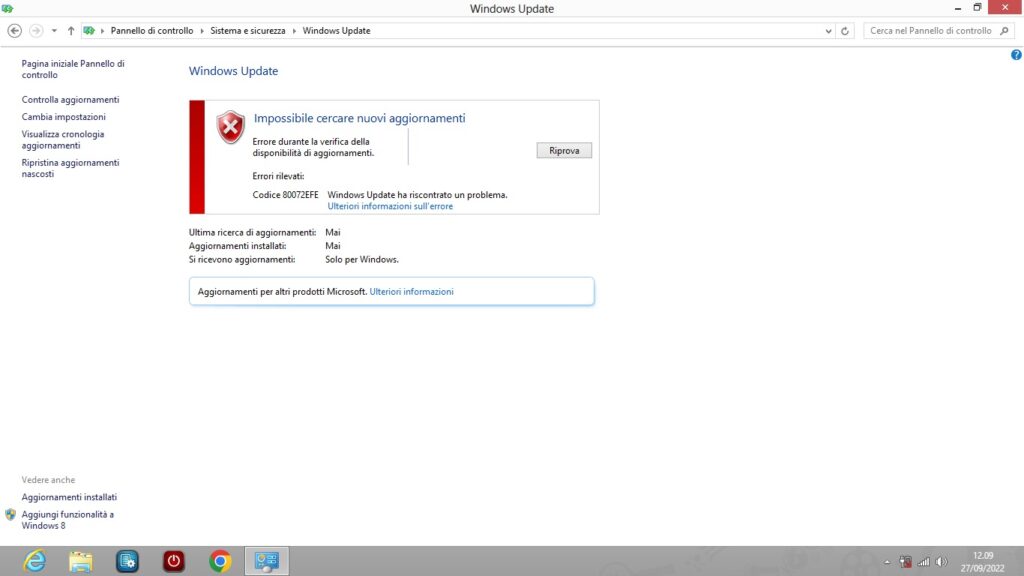
Task: Expand chevron after Sistema e sicurezza breadcrumb
Action: click(x=294, y=31)
